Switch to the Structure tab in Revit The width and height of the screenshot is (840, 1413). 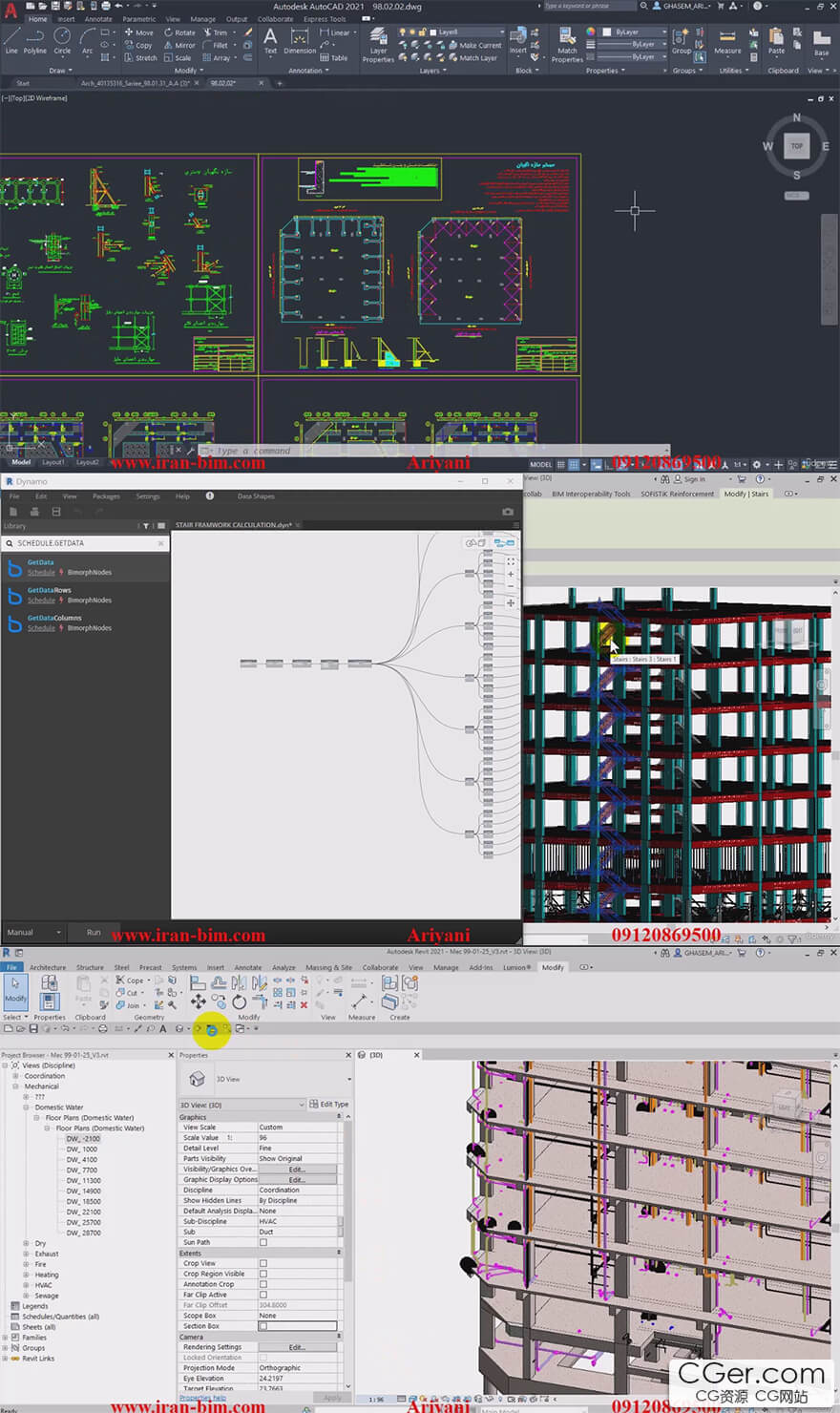pyautogui.click(x=90, y=967)
